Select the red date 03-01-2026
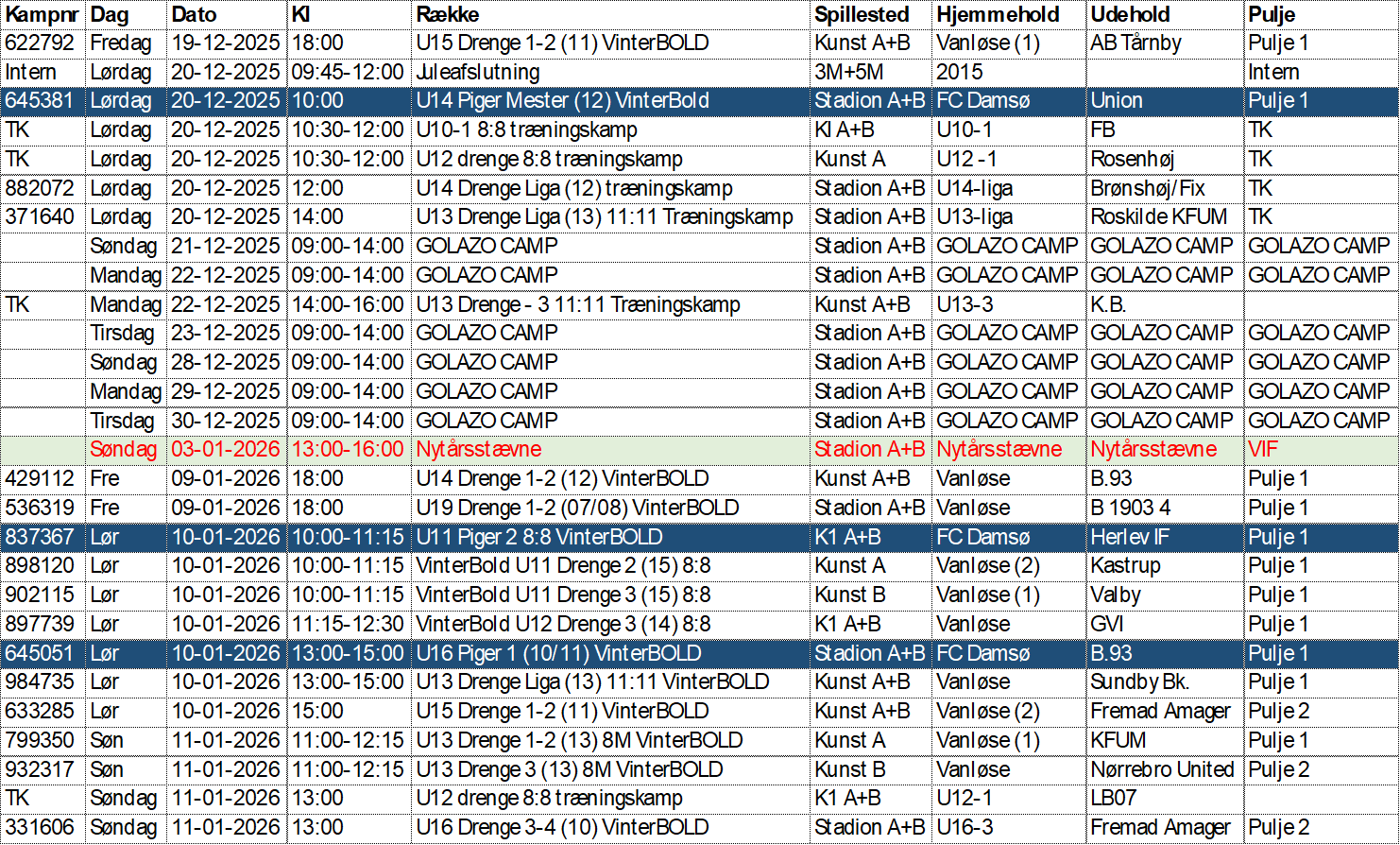 click(x=226, y=450)
